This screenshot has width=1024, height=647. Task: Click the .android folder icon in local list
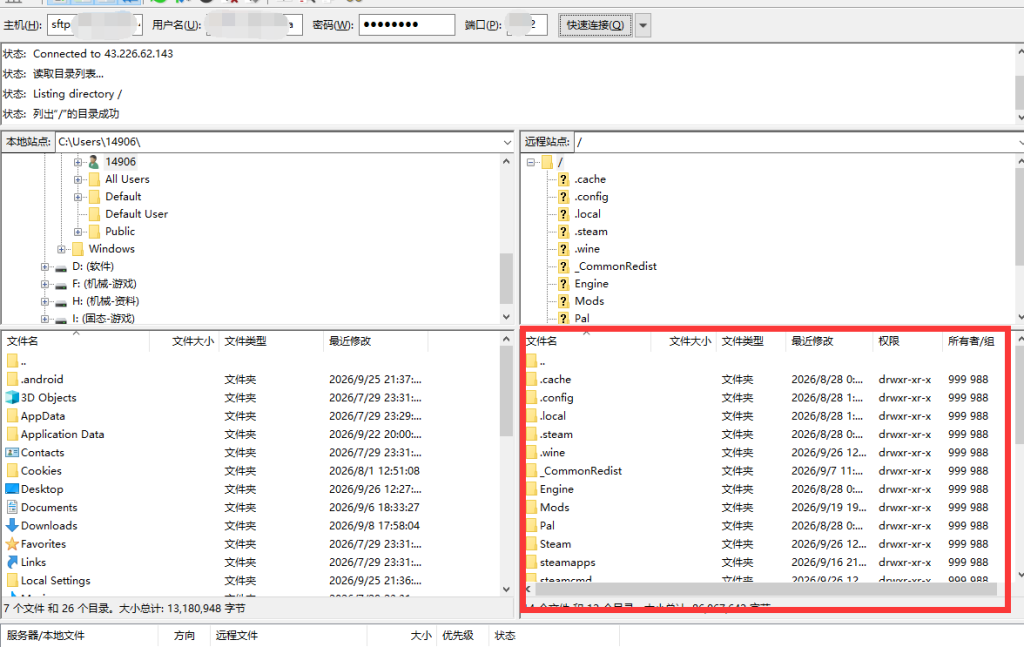pyautogui.click(x=12, y=379)
